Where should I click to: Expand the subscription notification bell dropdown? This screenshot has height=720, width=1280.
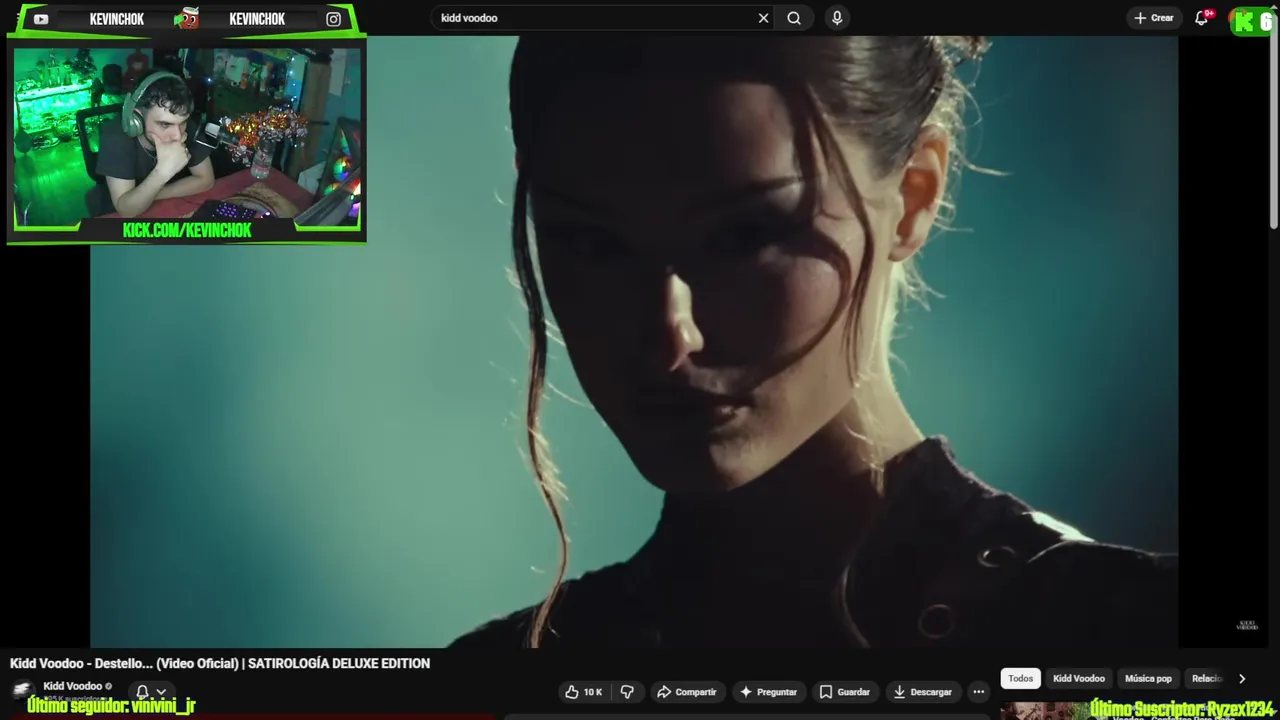[150, 691]
